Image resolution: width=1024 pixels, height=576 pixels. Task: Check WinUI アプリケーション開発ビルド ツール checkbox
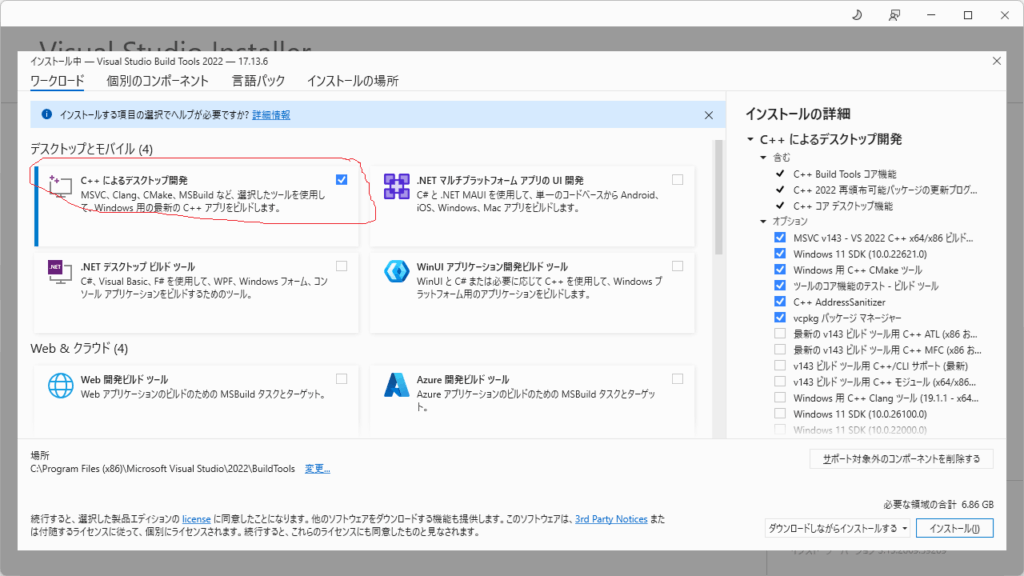click(678, 266)
